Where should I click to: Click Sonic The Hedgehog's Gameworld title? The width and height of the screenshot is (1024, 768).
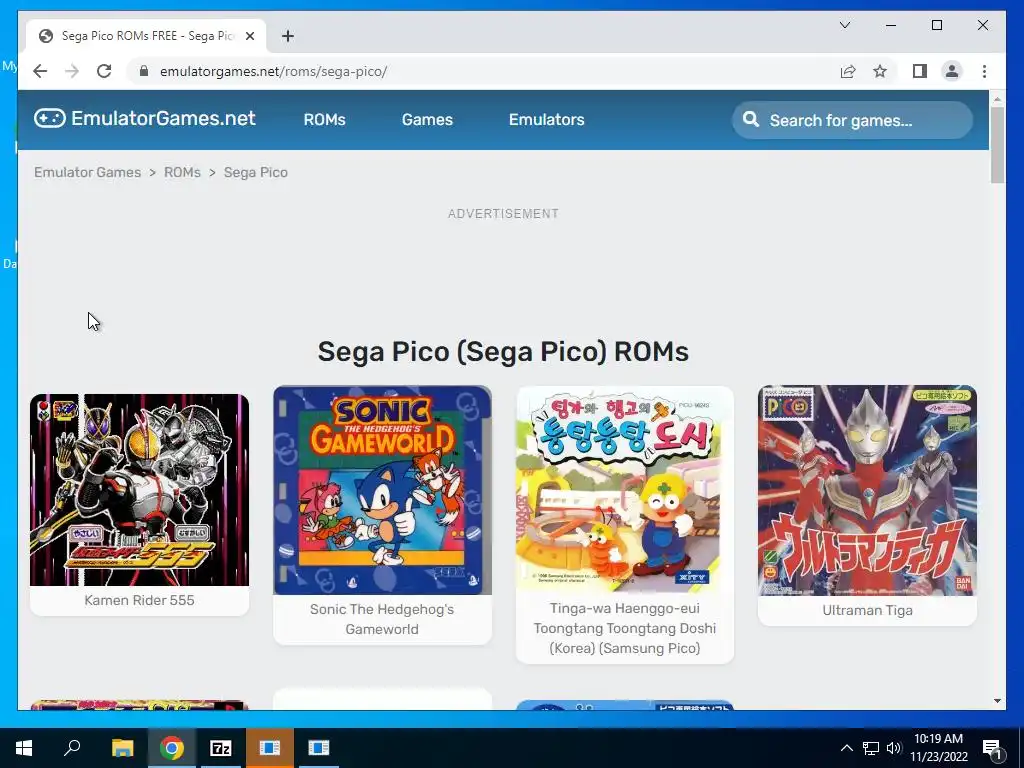tap(382, 619)
